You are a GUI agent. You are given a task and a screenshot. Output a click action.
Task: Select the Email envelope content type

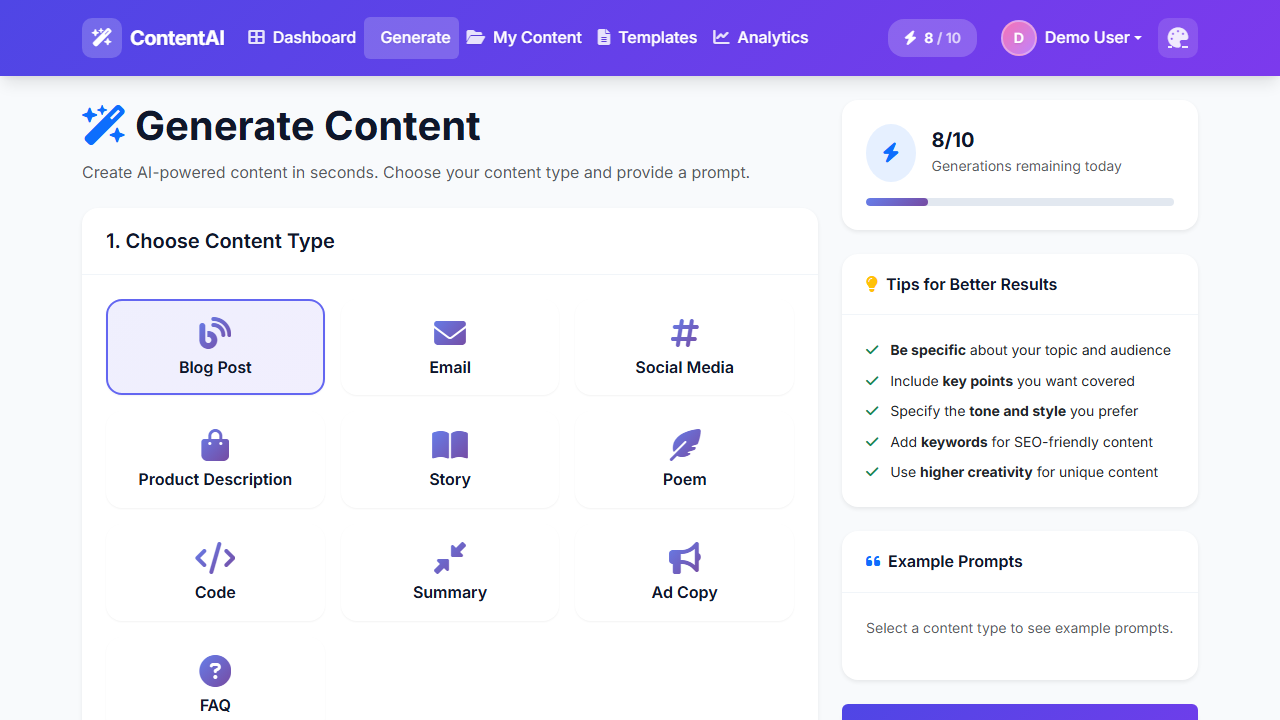click(x=450, y=347)
